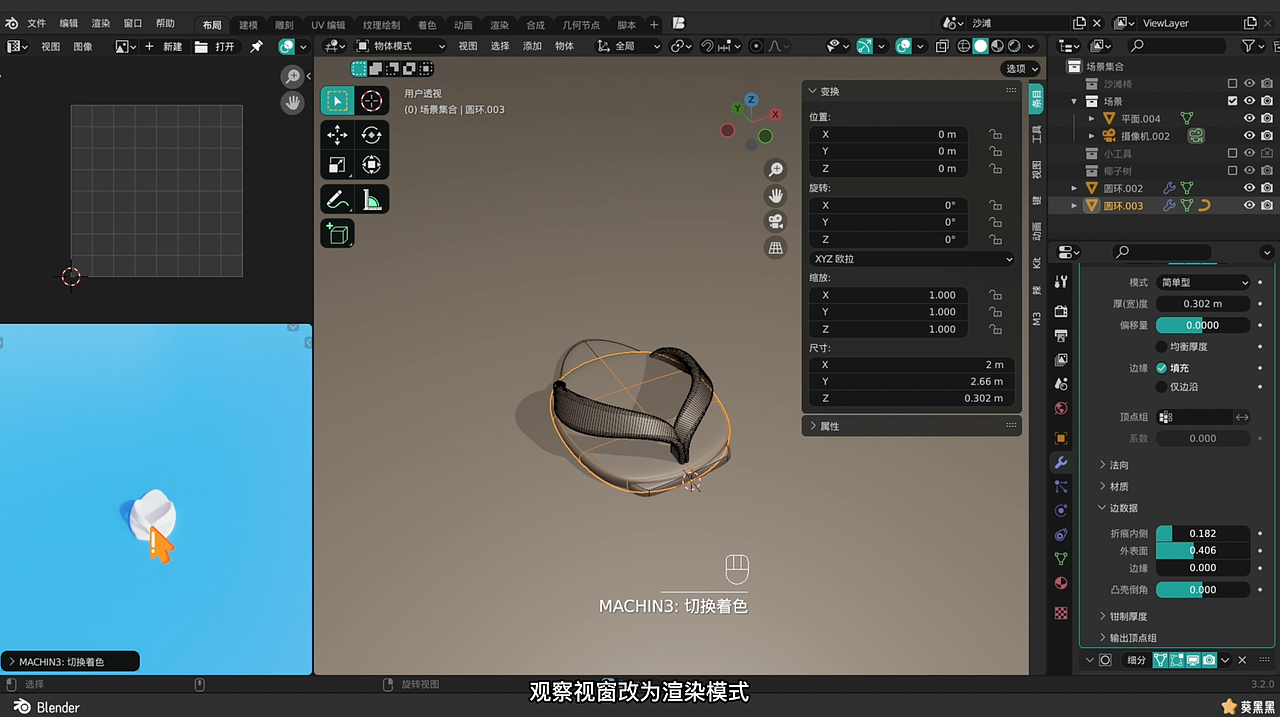Open the Object properties tab
The image size is (1280, 717).
(1061, 438)
